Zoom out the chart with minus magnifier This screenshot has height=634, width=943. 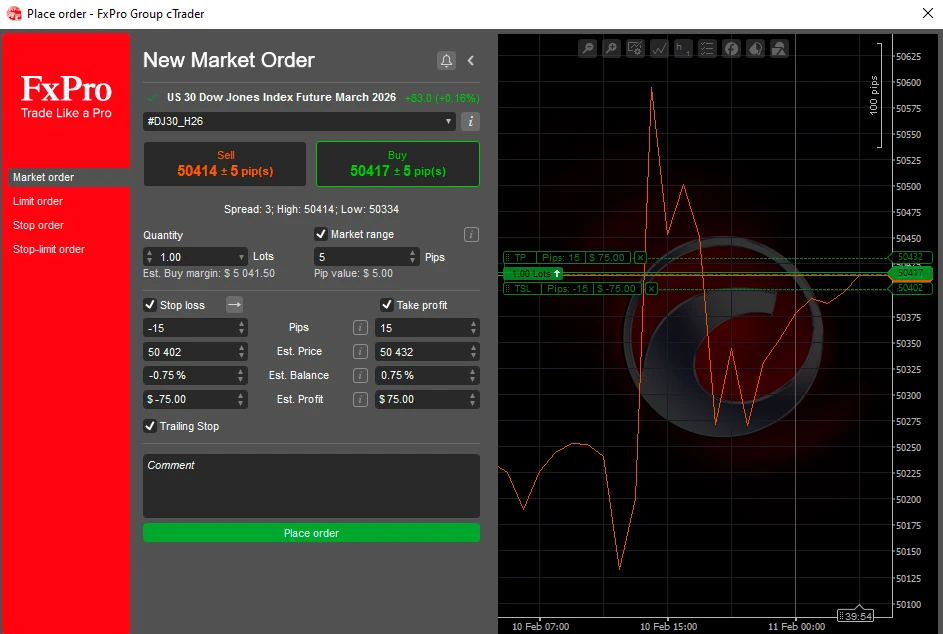(588, 48)
